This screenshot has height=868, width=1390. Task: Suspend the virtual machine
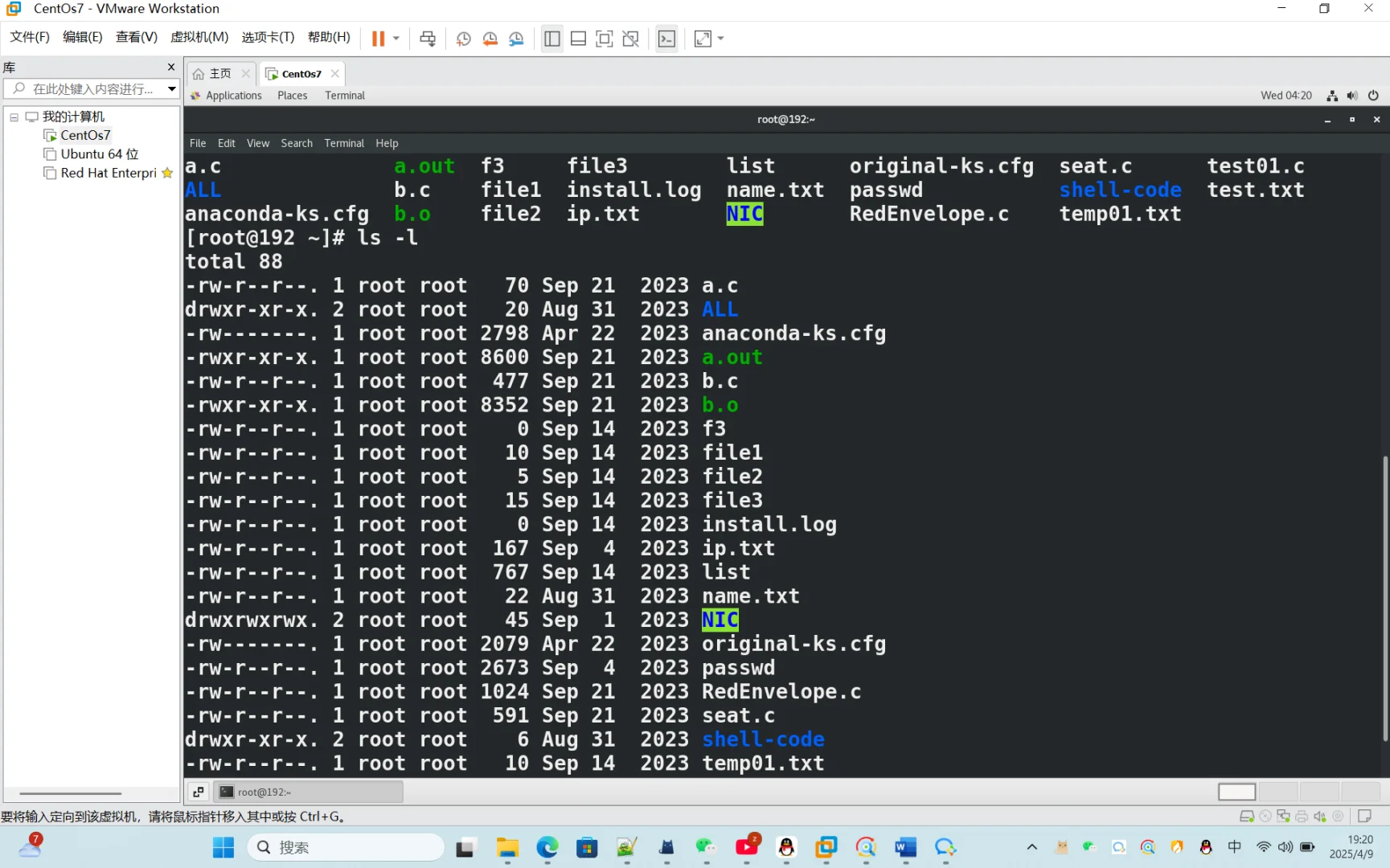click(x=379, y=38)
